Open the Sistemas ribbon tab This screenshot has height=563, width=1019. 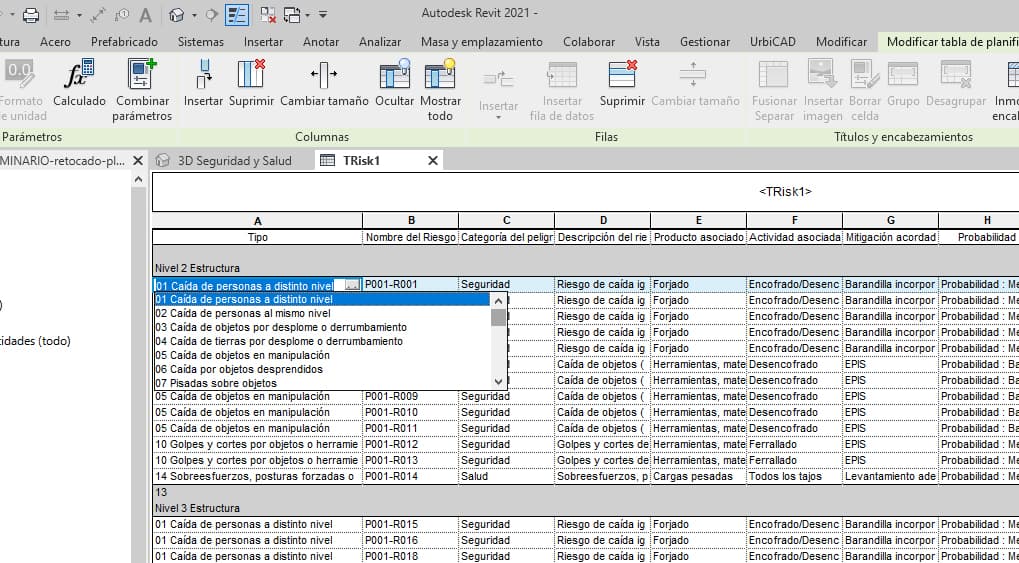pyautogui.click(x=201, y=42)
